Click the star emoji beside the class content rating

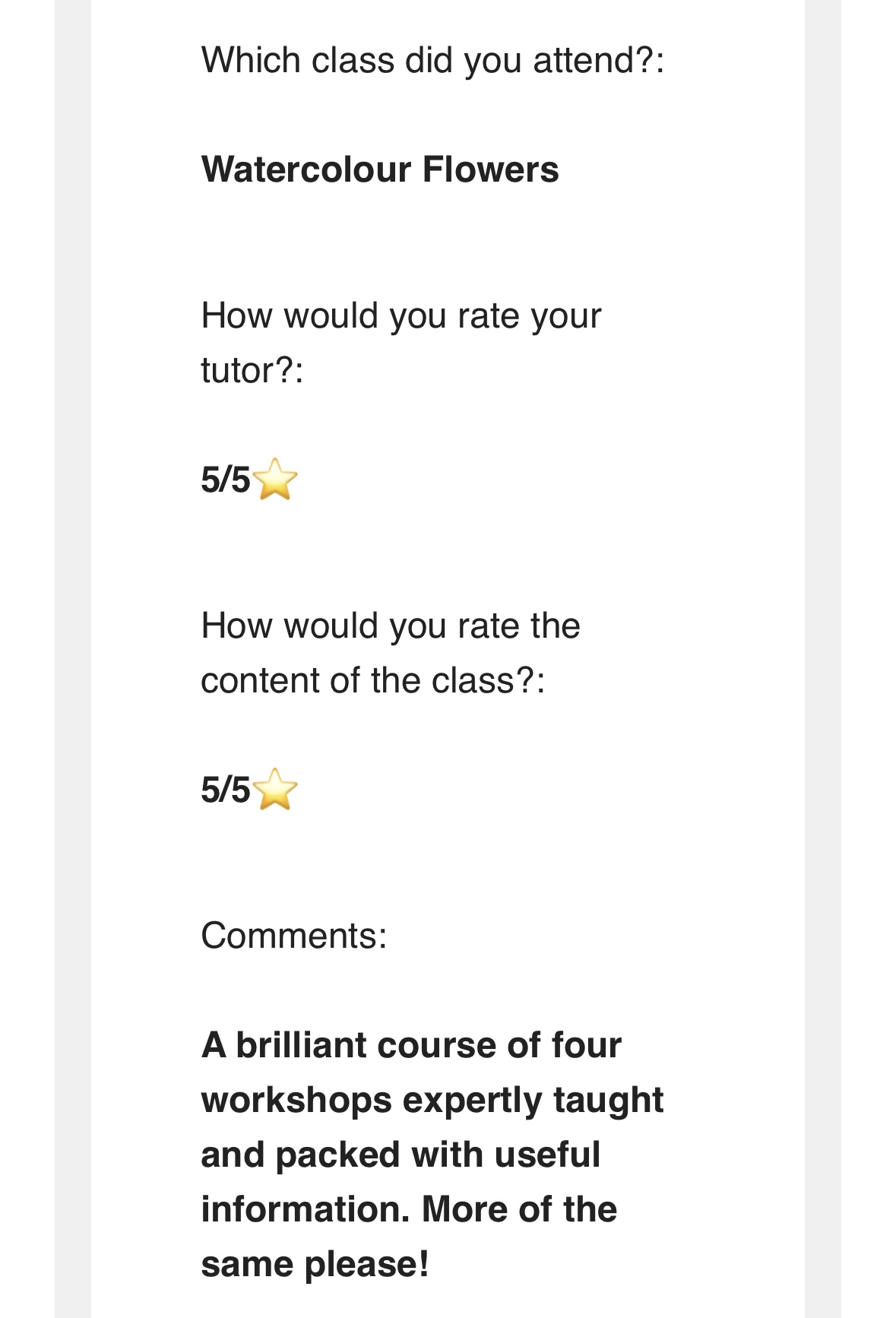(274, 789)
